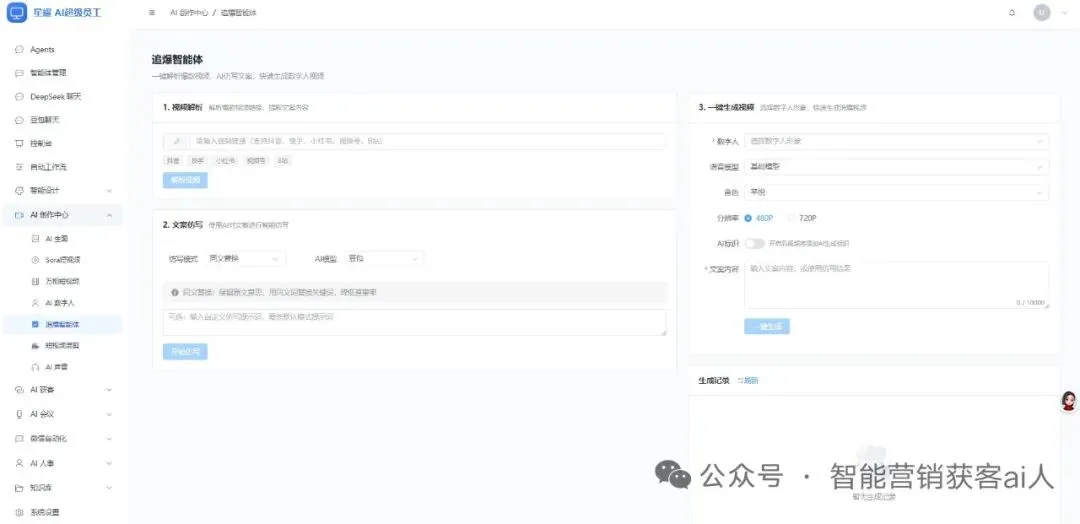Open the 仿写模式 dropdown
1080x524 pixels.
tap(245, 258)
